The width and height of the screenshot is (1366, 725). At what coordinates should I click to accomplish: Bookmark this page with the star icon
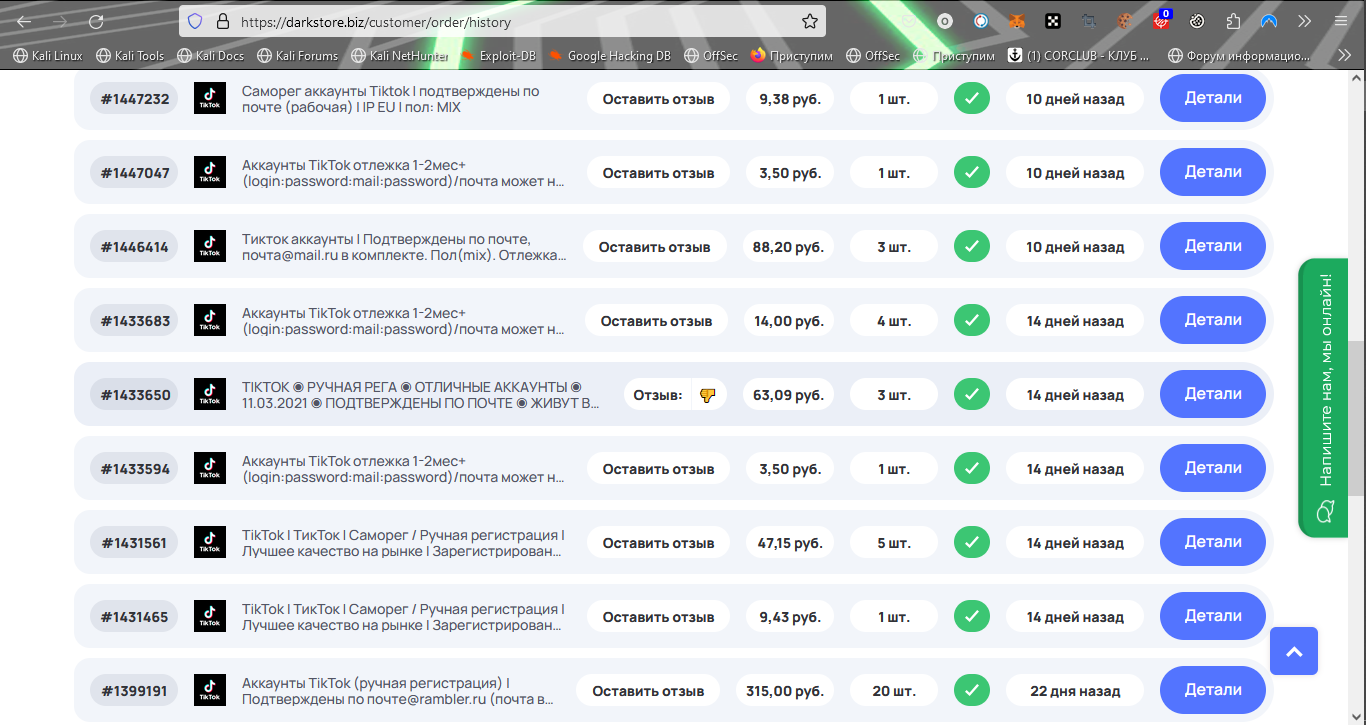click(810, 21)
